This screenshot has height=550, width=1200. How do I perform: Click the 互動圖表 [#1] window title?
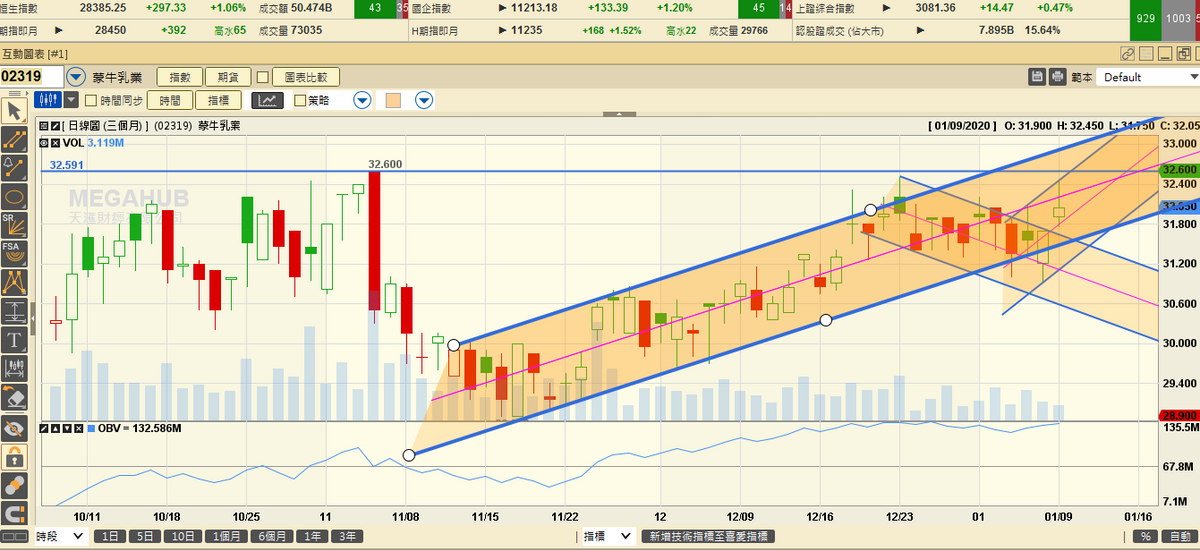[34, 53]
